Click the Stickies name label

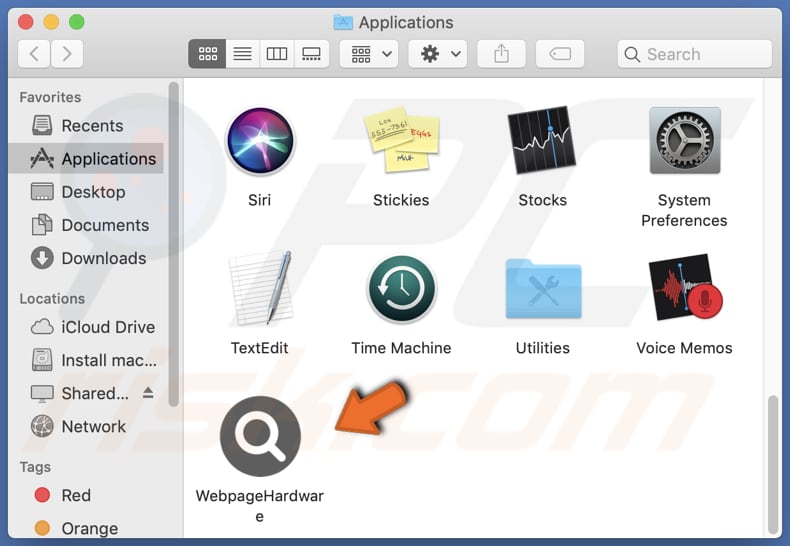pyautogui.click(x=401, y=200)
